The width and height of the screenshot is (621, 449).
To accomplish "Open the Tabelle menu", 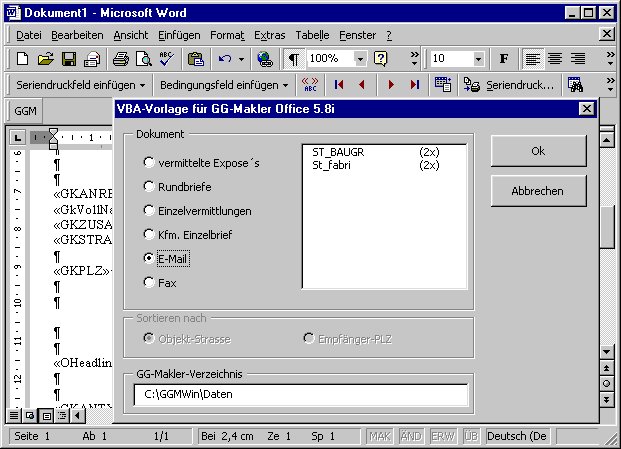I will click(312, 35).
